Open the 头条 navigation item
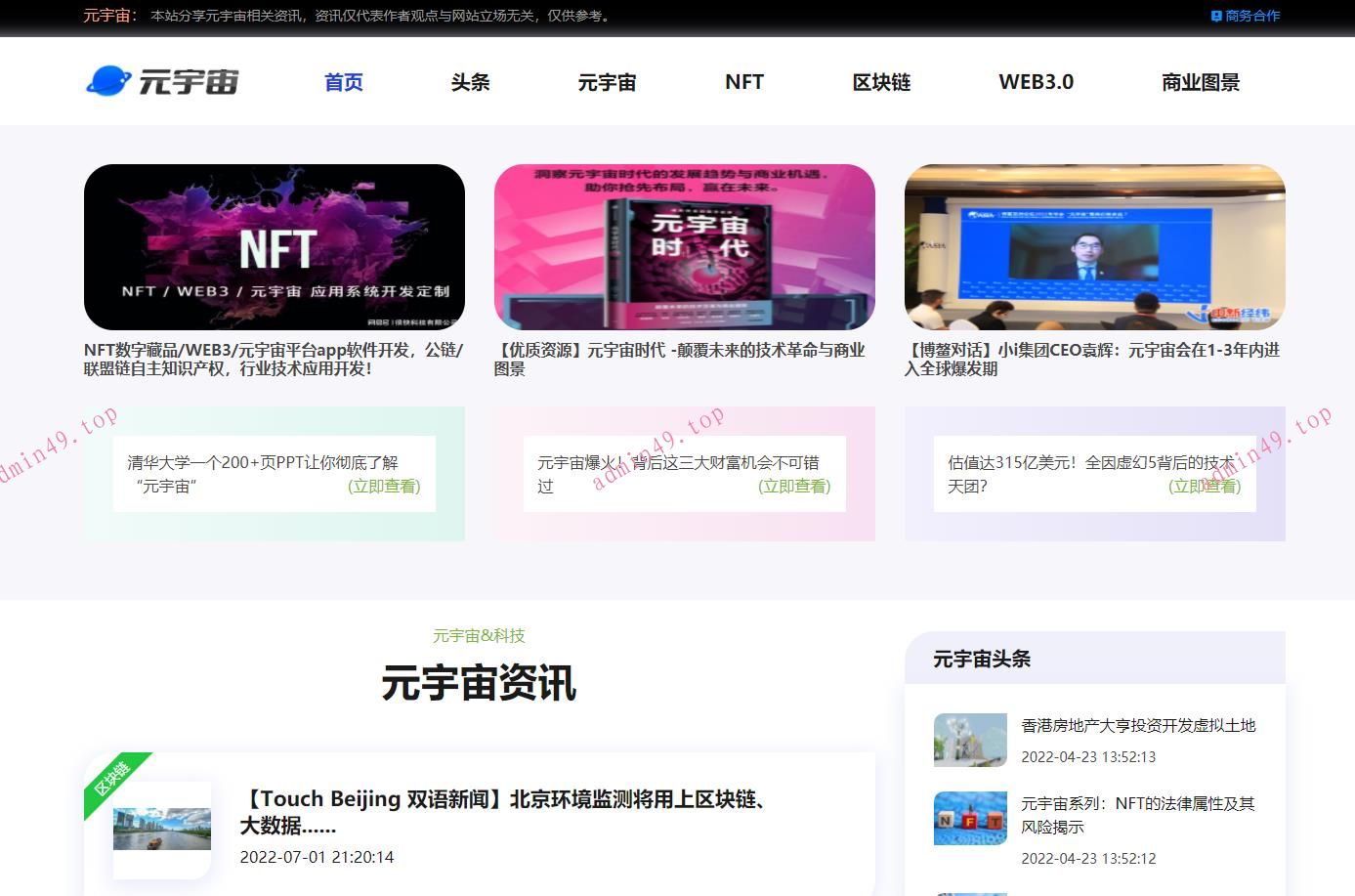This screenshot has height=896, width=1355. tap(469, 82)
